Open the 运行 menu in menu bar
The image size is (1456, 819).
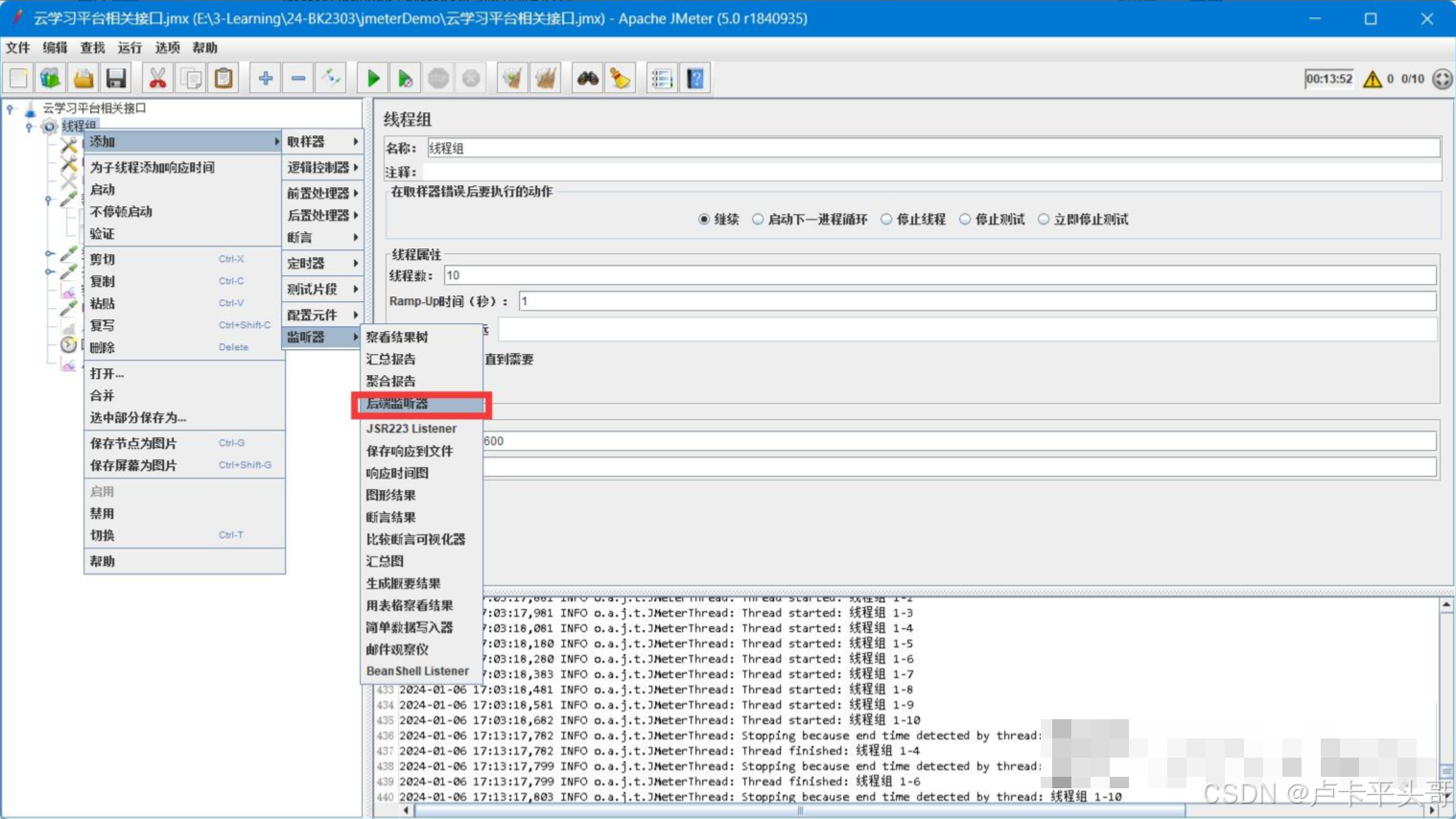[x=129, y=48]
